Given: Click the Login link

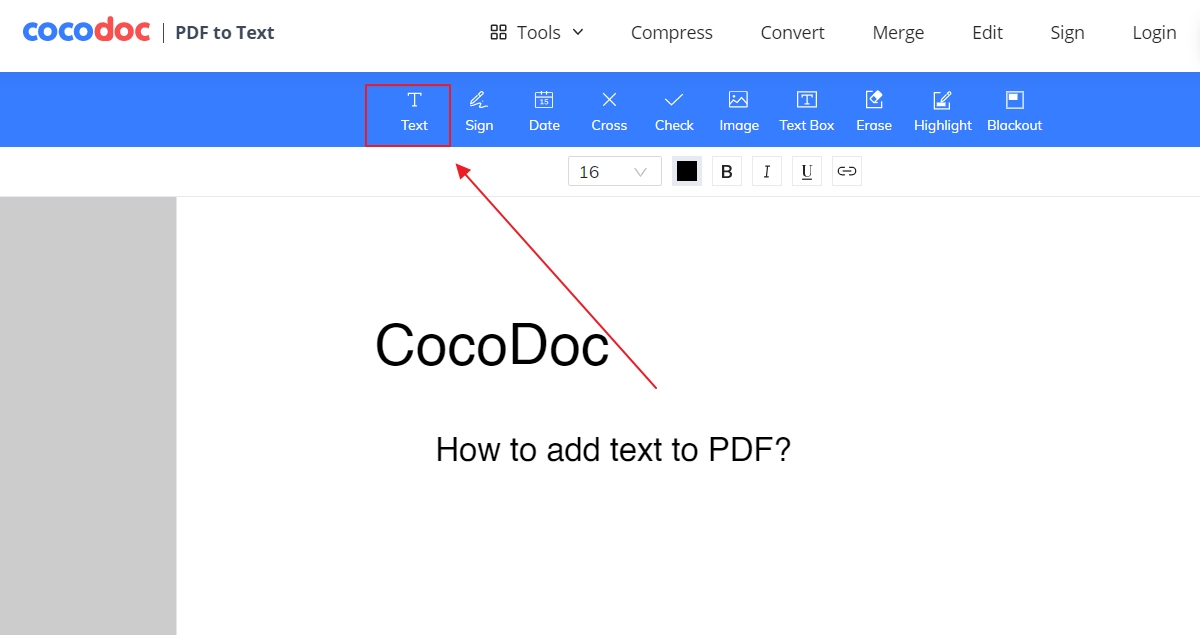Looking at the screenshot, I should coord(1154,33).
